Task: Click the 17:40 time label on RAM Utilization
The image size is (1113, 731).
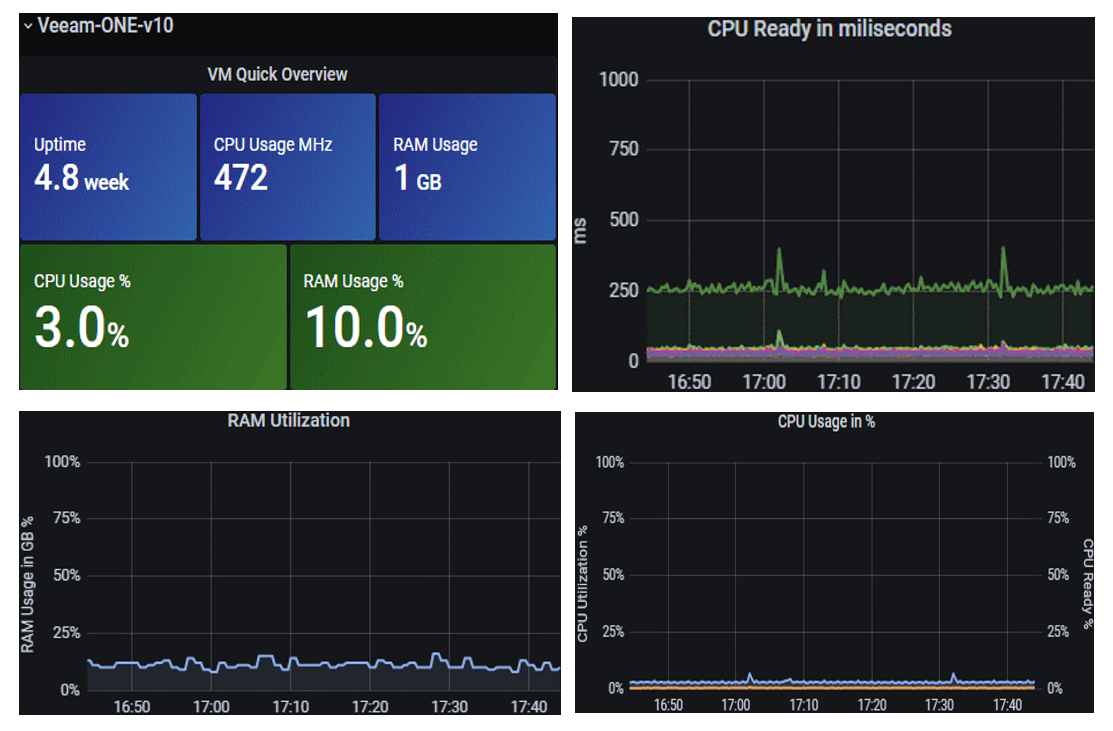Action: pos(529,707)
